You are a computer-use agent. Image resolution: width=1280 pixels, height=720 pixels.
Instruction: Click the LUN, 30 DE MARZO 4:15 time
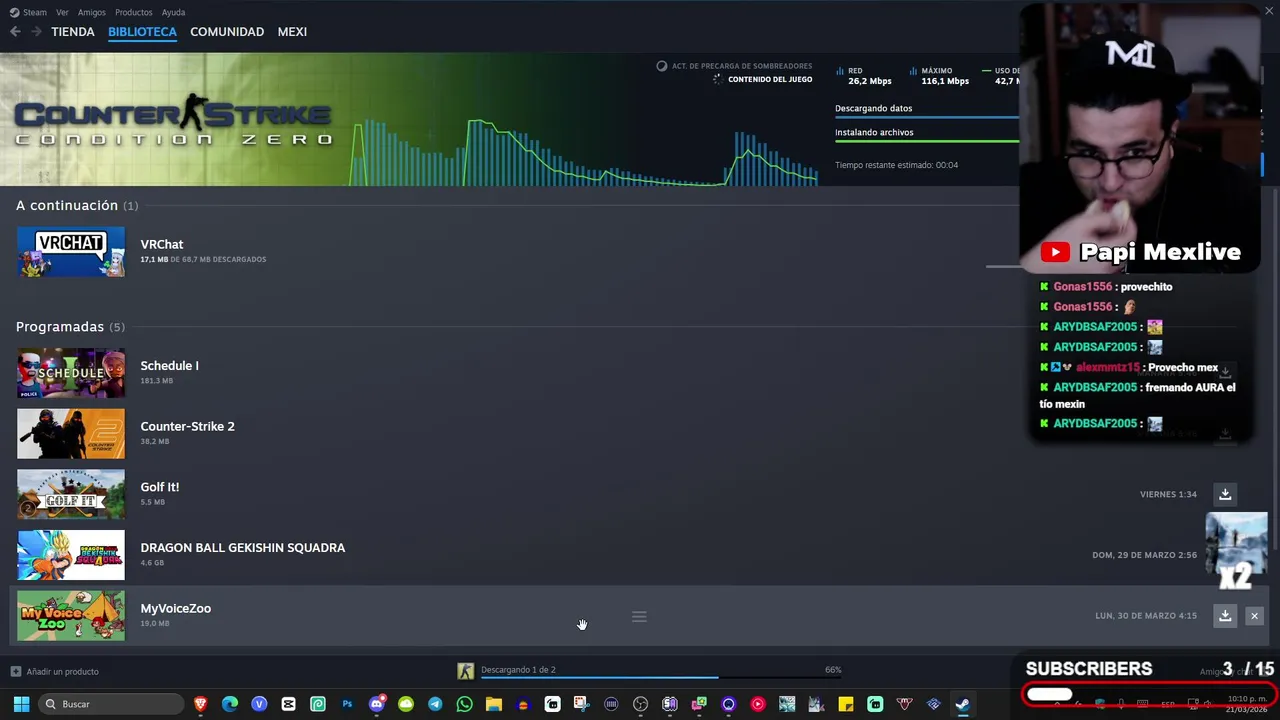point(1146,616)
